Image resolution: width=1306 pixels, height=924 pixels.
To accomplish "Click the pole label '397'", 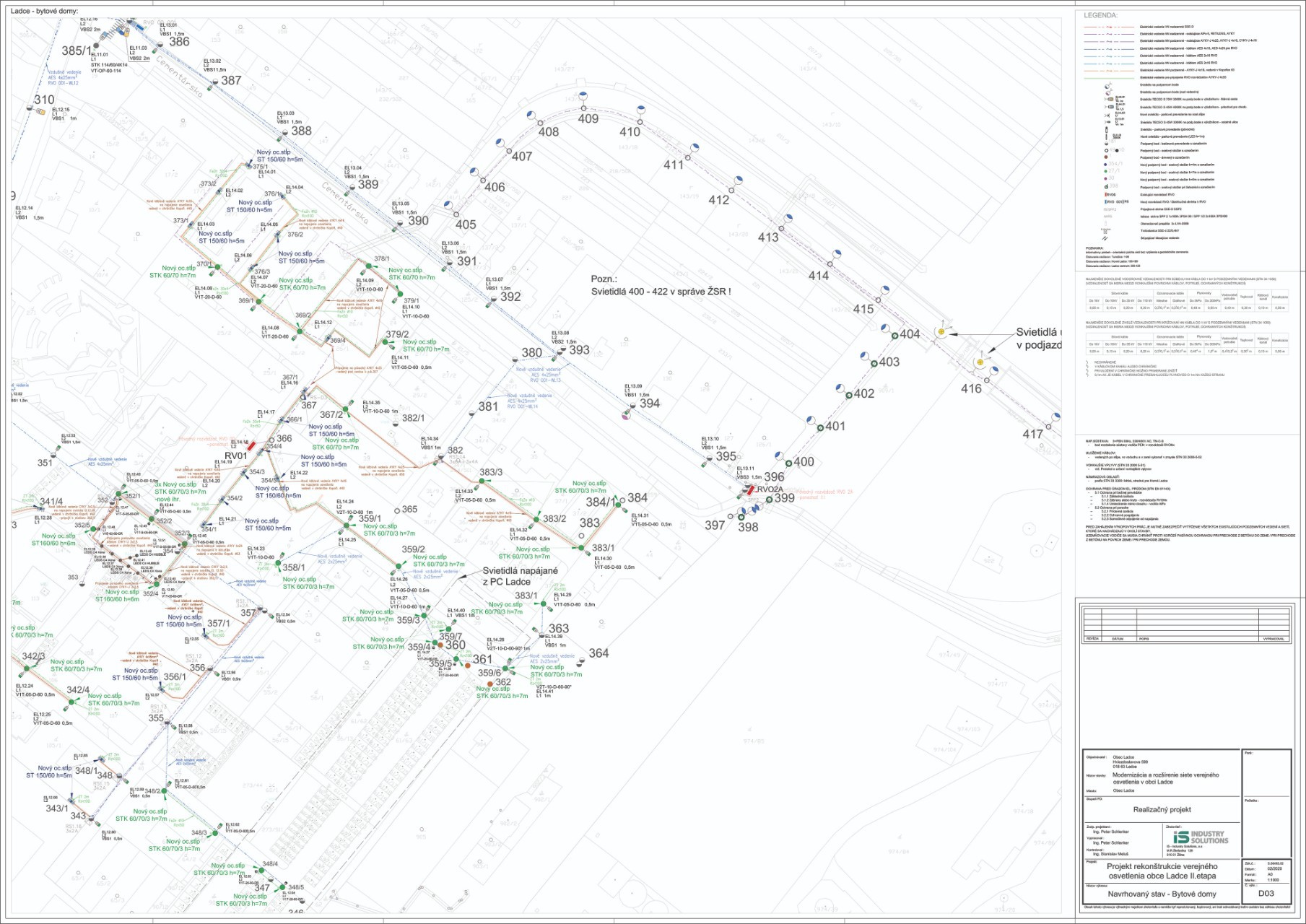I will [x=715, y=526].
